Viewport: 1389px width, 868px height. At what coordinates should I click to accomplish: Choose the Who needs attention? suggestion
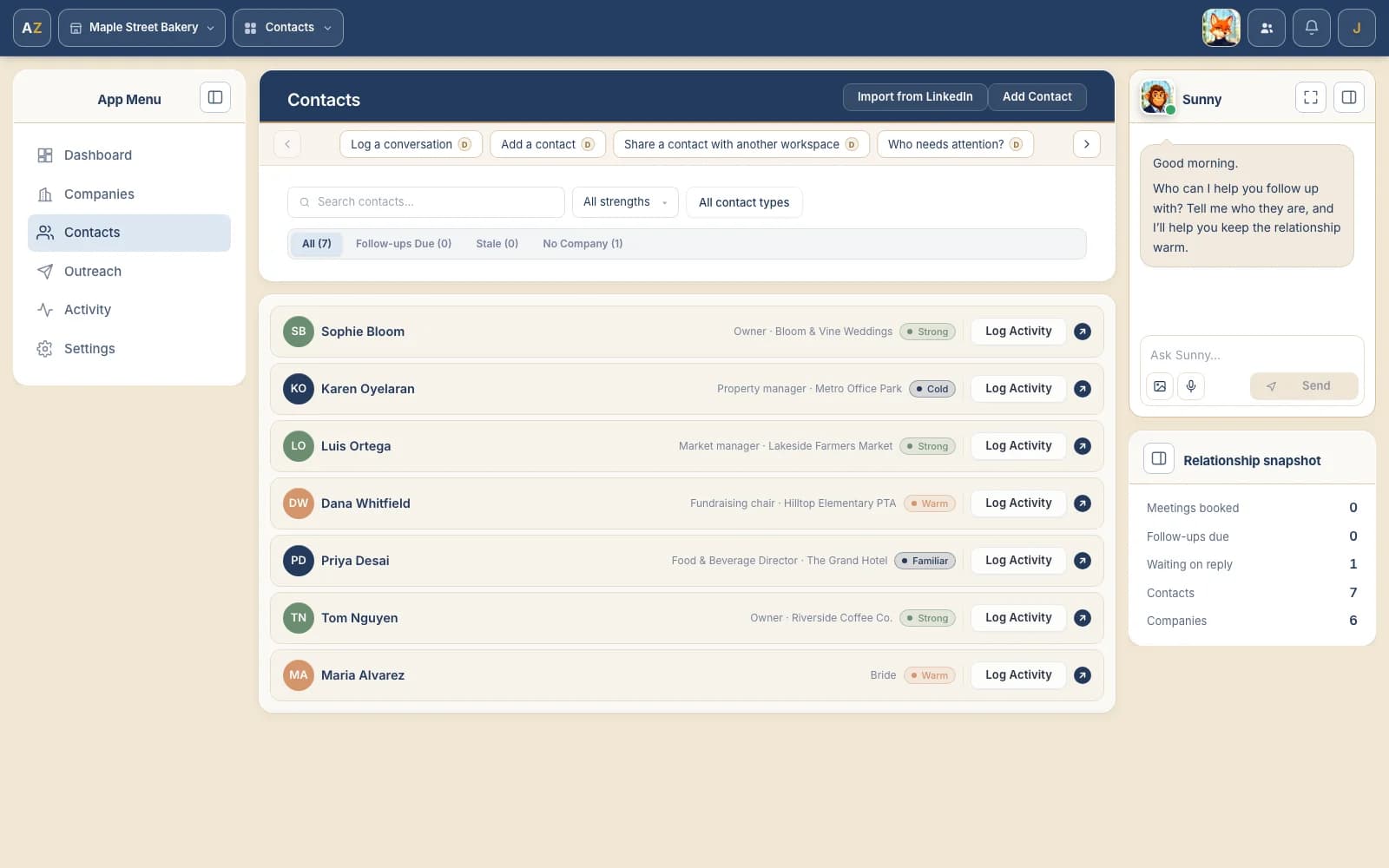click(x=955, y=144)
